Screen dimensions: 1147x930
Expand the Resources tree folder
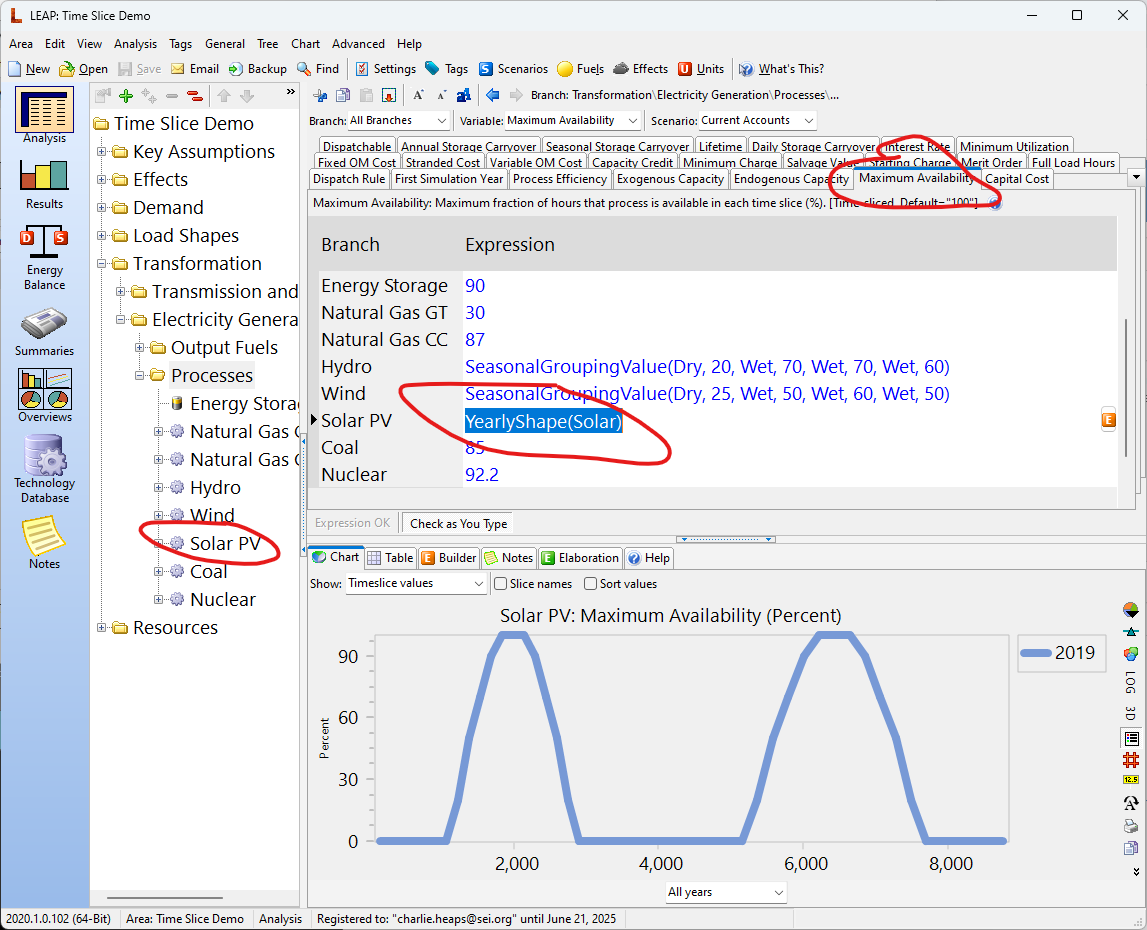(x=102, y=628)
